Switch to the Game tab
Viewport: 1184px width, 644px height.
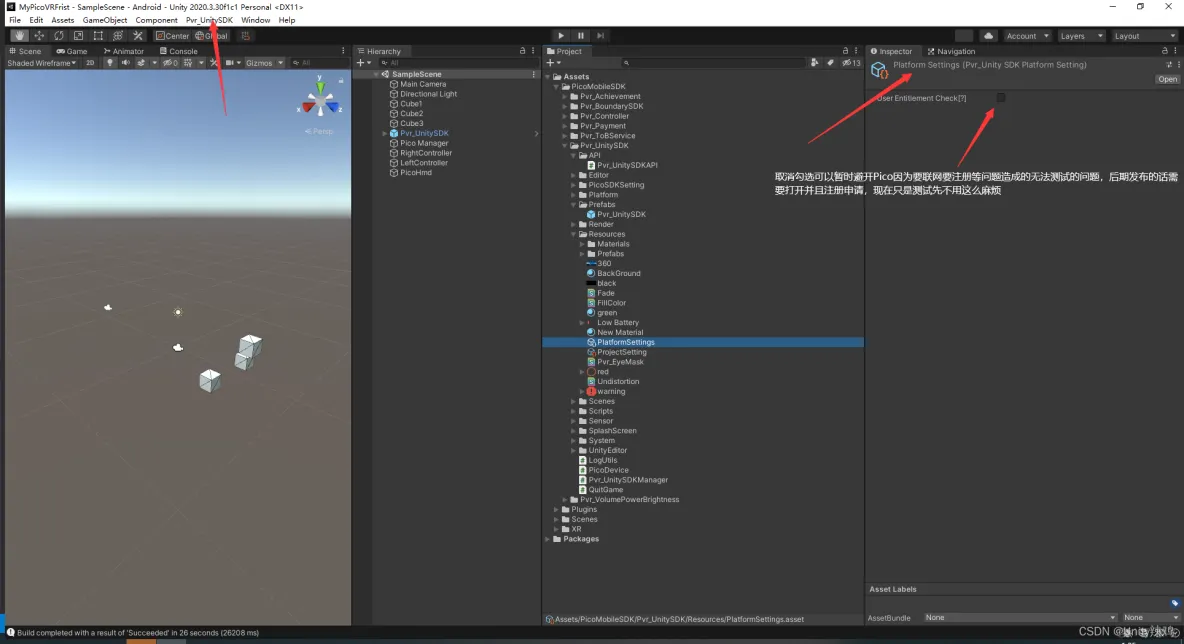pyautogui.click(x=72, y=51)
